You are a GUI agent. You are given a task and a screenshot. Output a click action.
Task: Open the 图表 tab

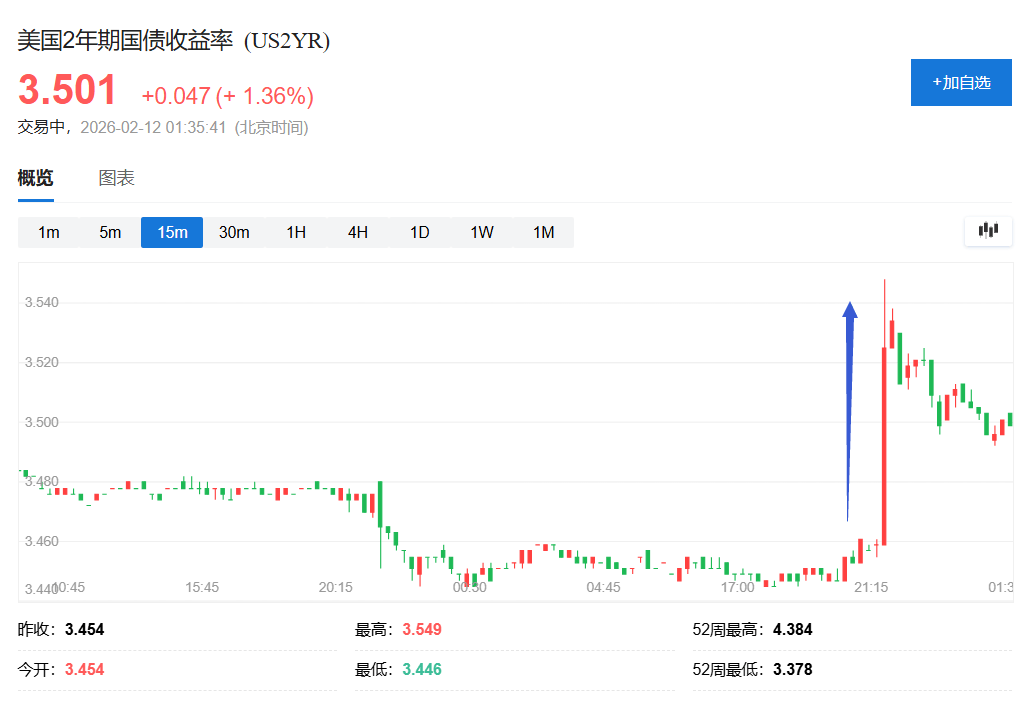coord(116,179)
